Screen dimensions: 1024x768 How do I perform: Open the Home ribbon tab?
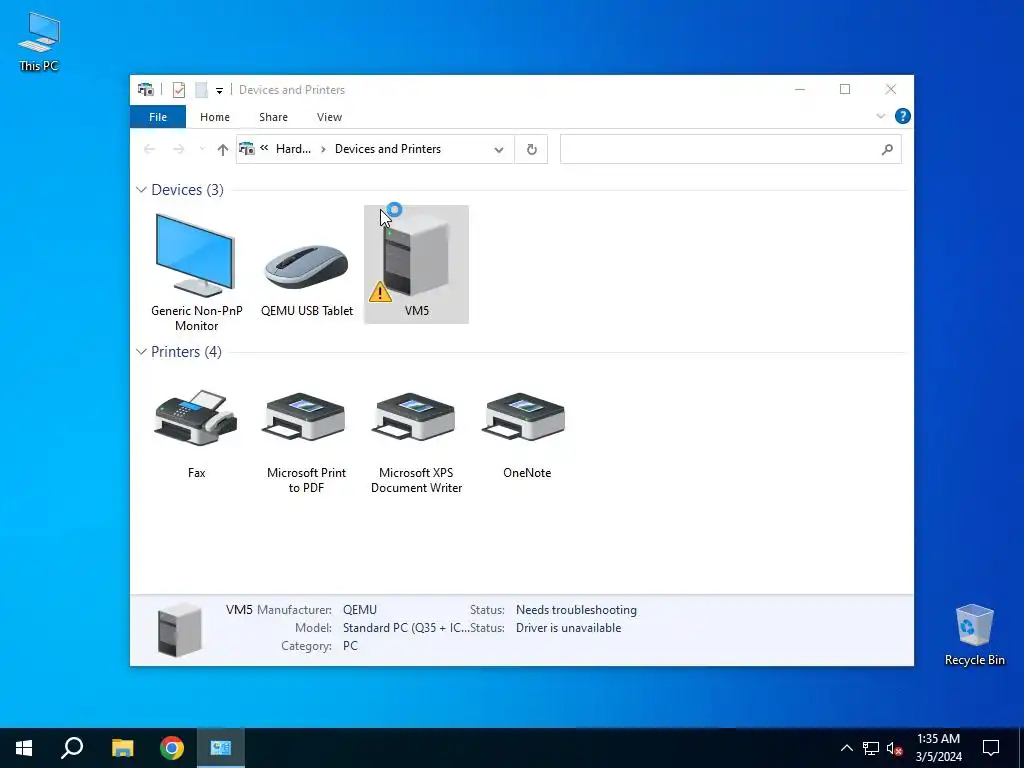pyautogui.click(x=215, y=117)
